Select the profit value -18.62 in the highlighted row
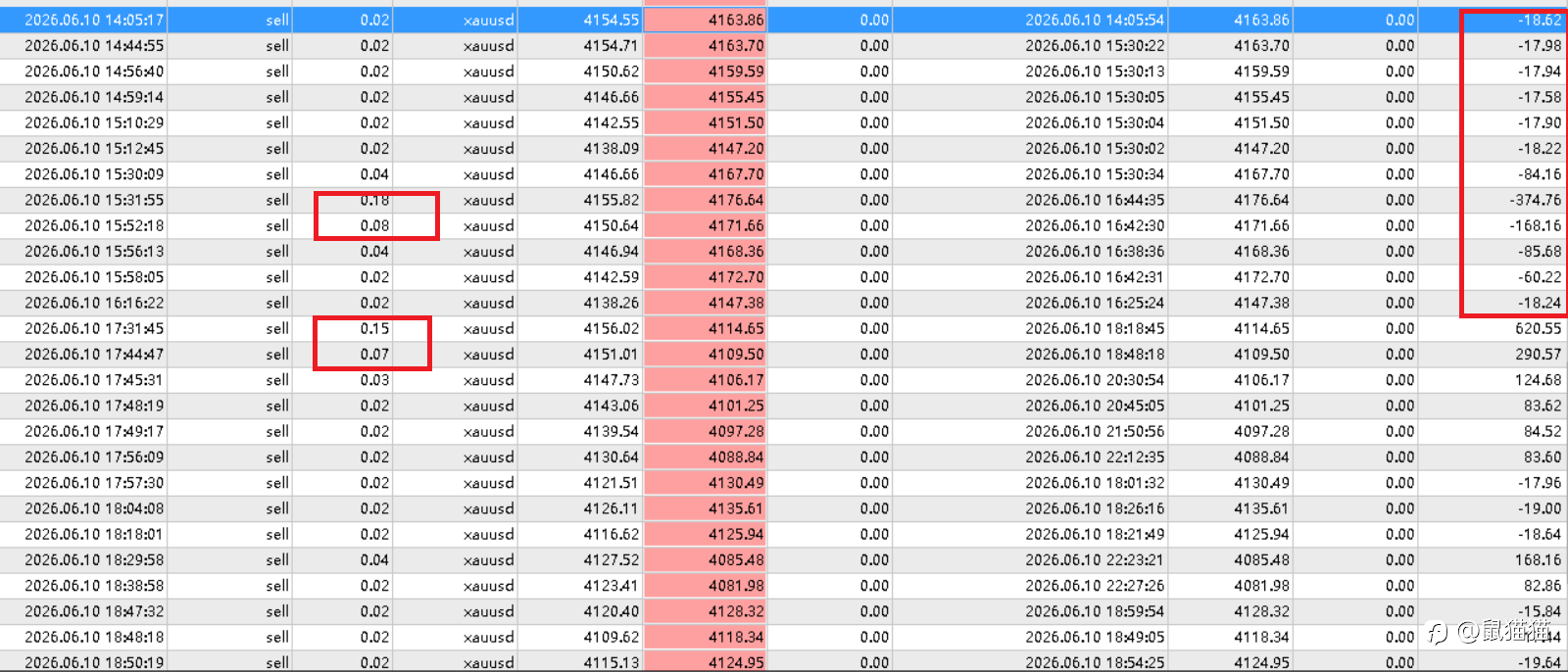The width and height of the screenshot is (1568, 672). (x=1540, y=20)
